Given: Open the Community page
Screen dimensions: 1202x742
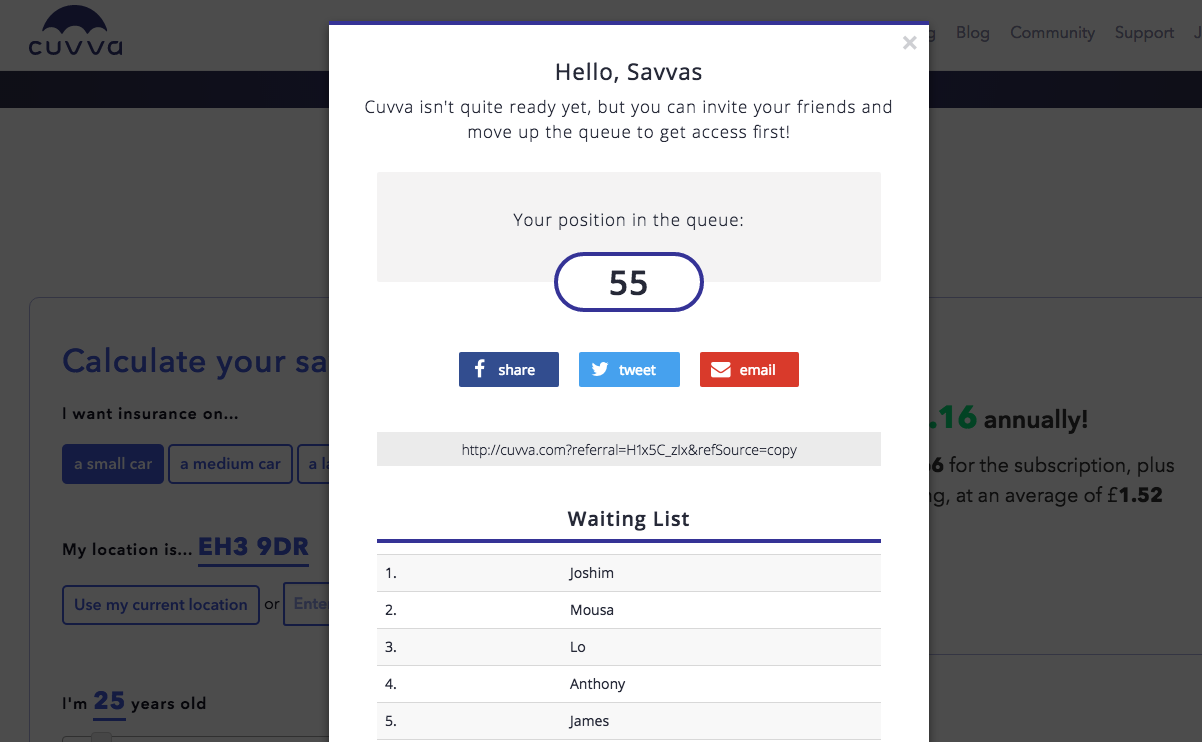Looking at the screenshot, I should click(1052, 32).
